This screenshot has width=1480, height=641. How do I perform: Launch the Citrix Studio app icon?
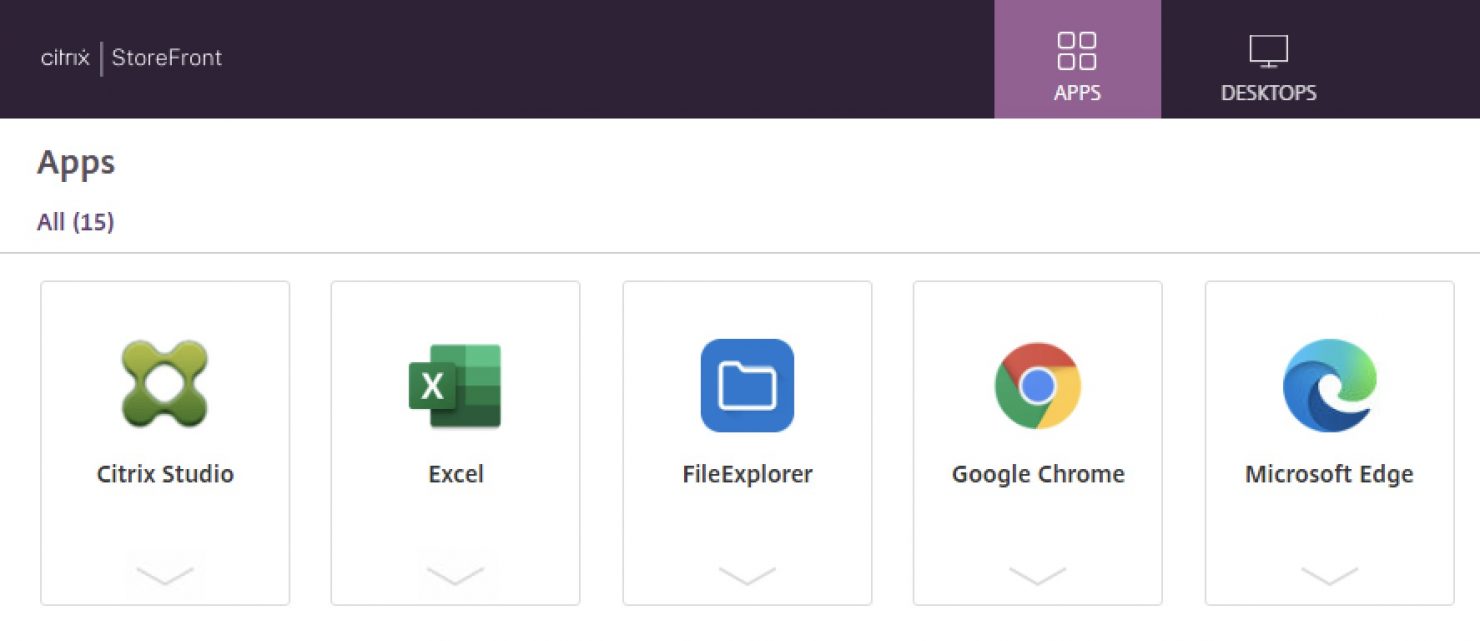(x=165, y=386)
